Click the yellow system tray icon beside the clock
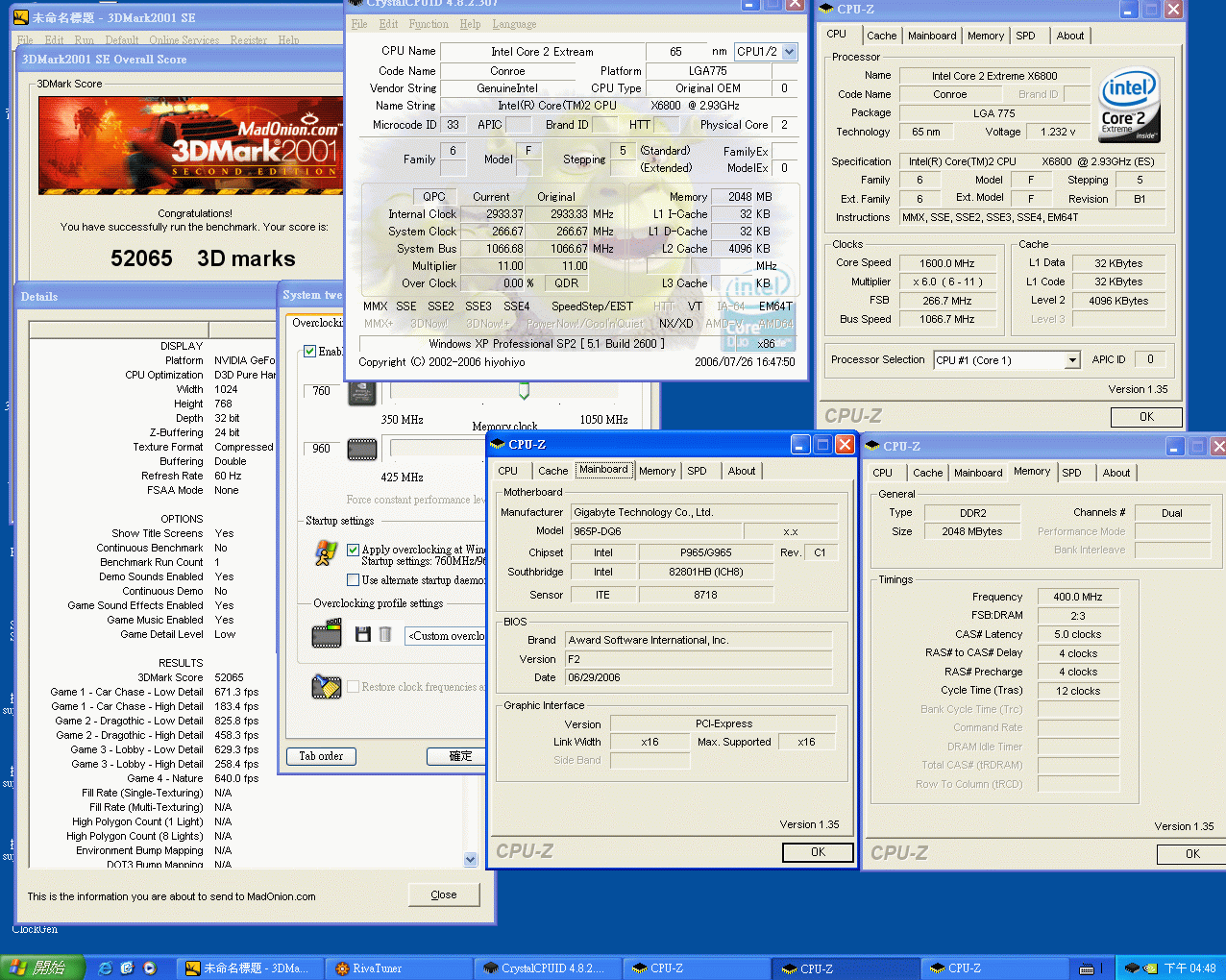 click(1150, 968)
